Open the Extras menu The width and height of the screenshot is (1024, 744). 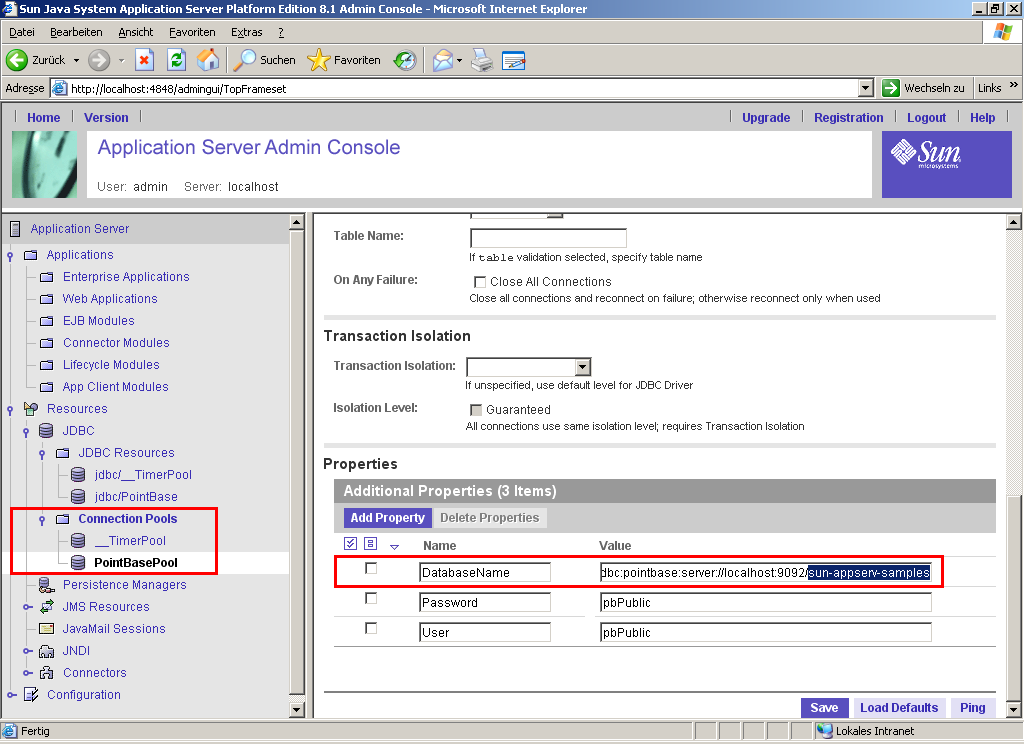[246, 32]
